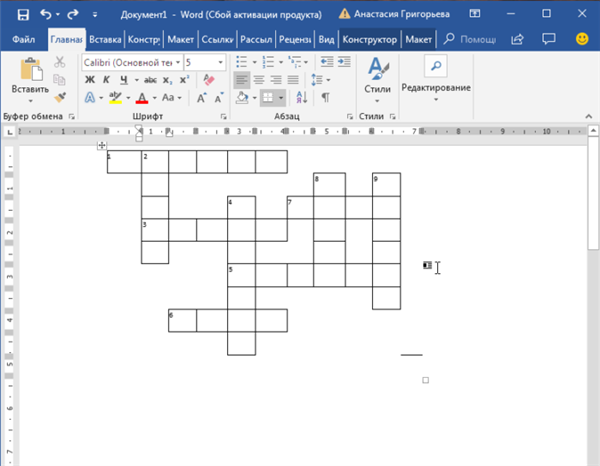Open line spacing options
The width and height of the screenshot is (600, 466).
320,80
